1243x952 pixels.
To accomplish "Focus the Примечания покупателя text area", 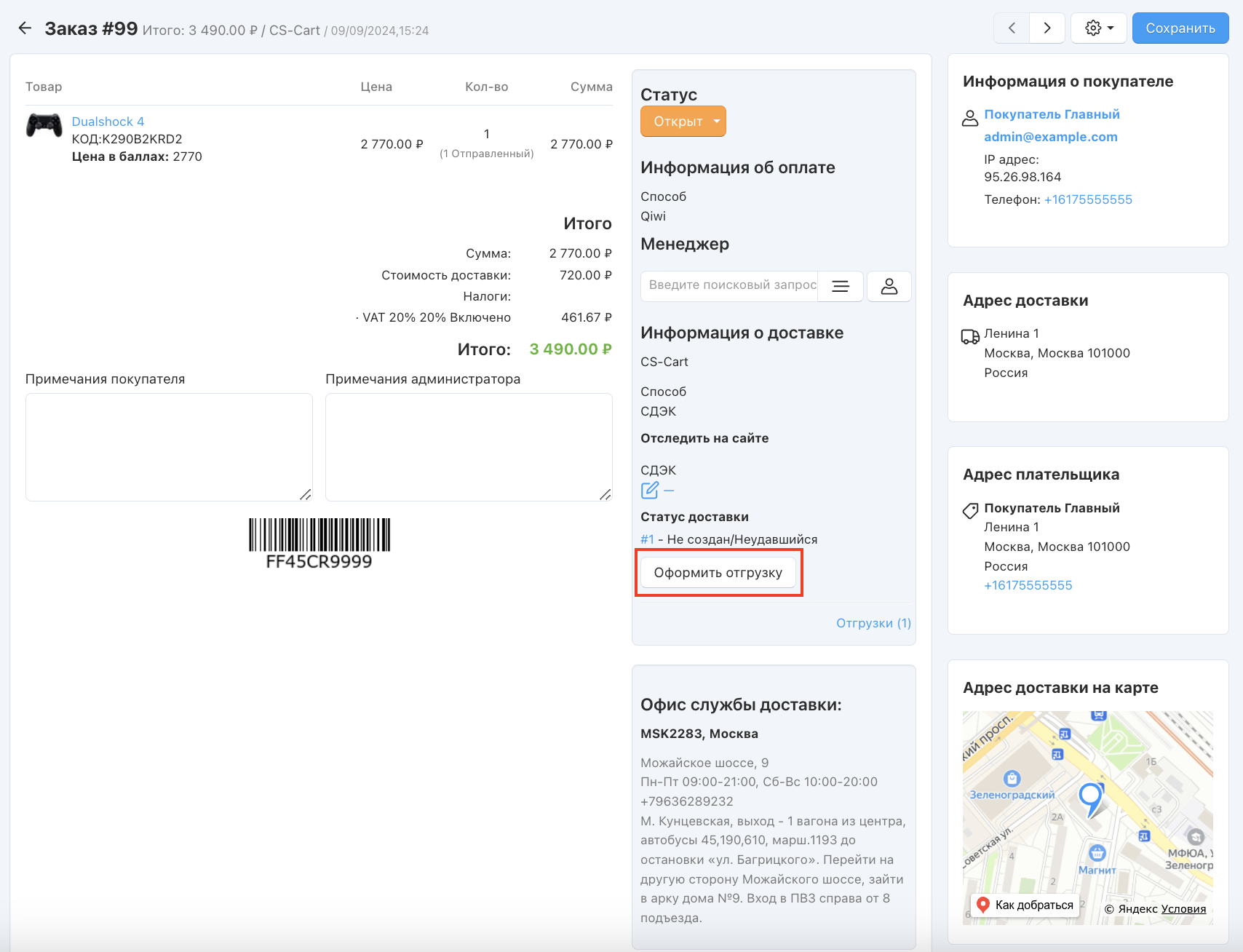I will pyautogui.click(x=169, y=447).
